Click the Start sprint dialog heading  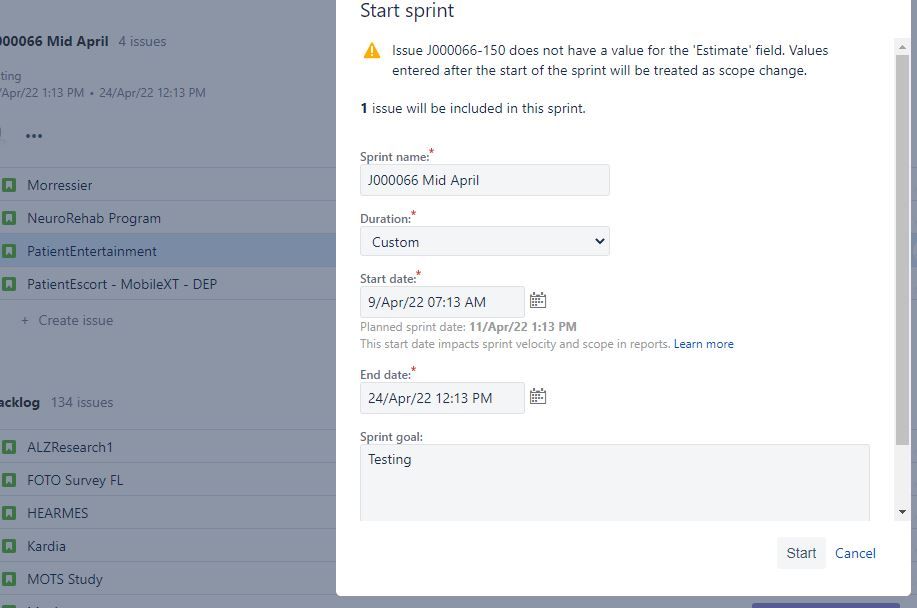(x=407, y=11)
